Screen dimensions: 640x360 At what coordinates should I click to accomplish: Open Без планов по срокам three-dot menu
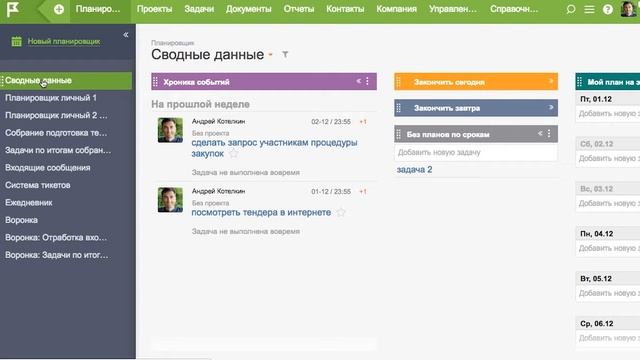tap(549, 133)
